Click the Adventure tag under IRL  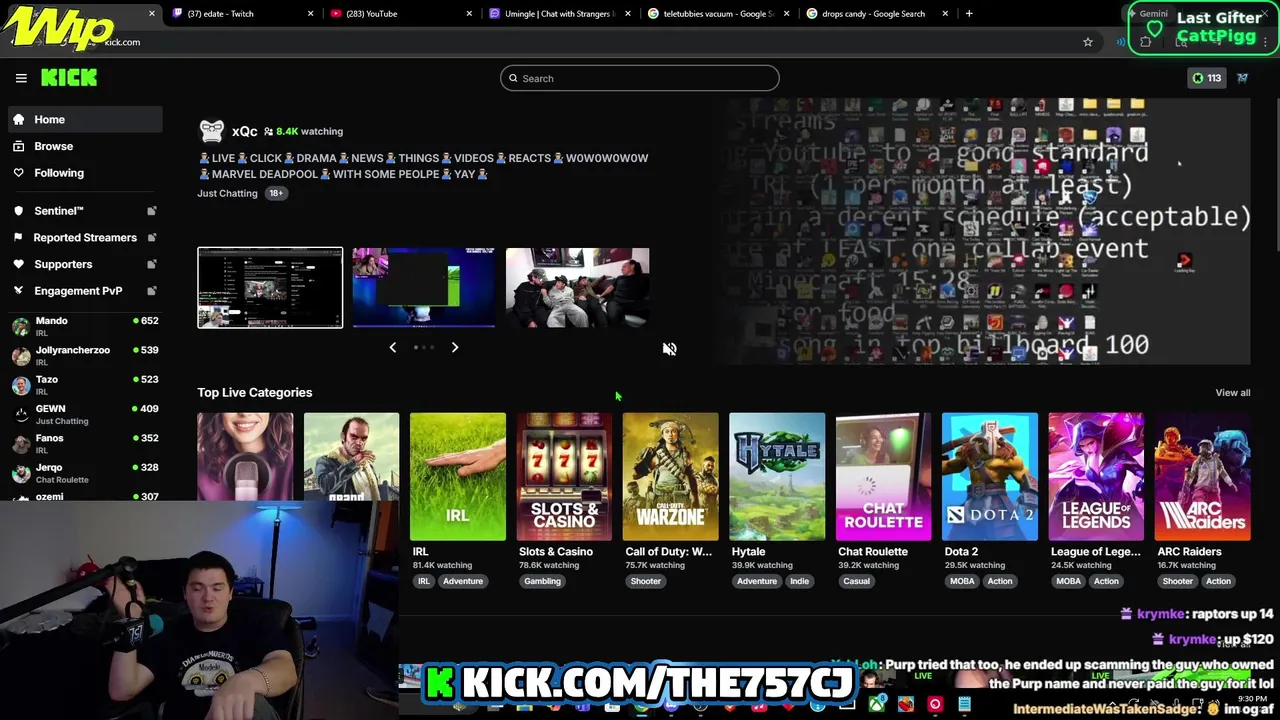[463, 581]
